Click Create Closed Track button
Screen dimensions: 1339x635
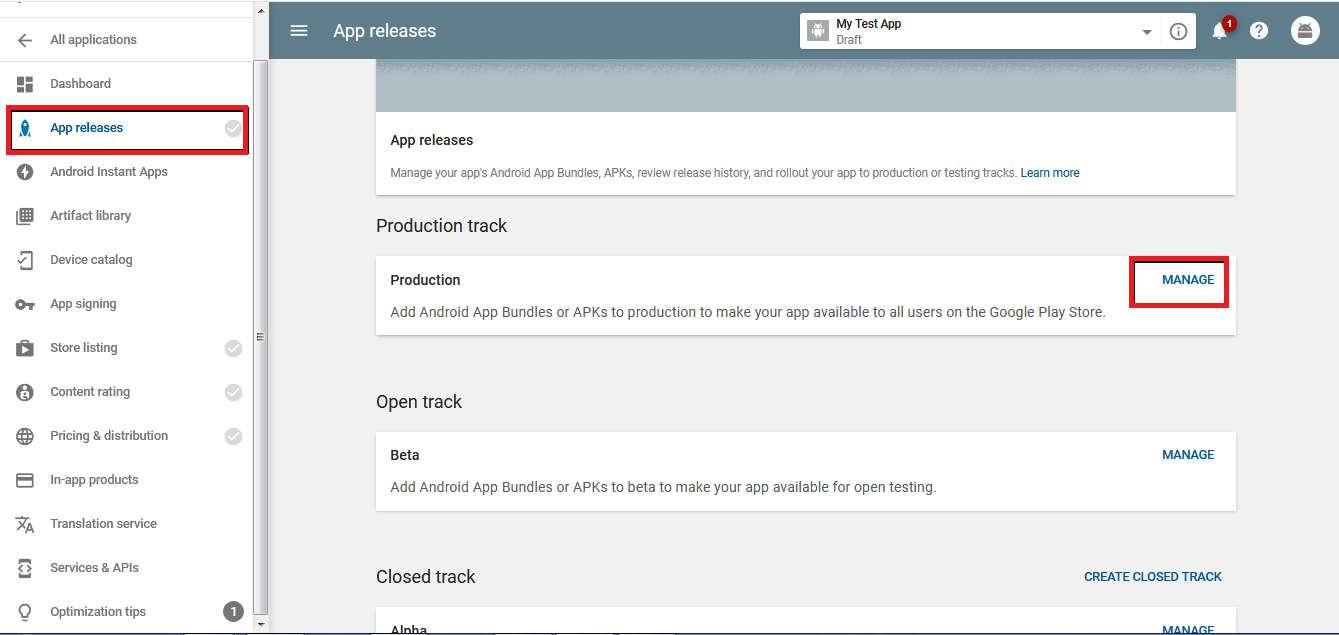coord(1153,577)
